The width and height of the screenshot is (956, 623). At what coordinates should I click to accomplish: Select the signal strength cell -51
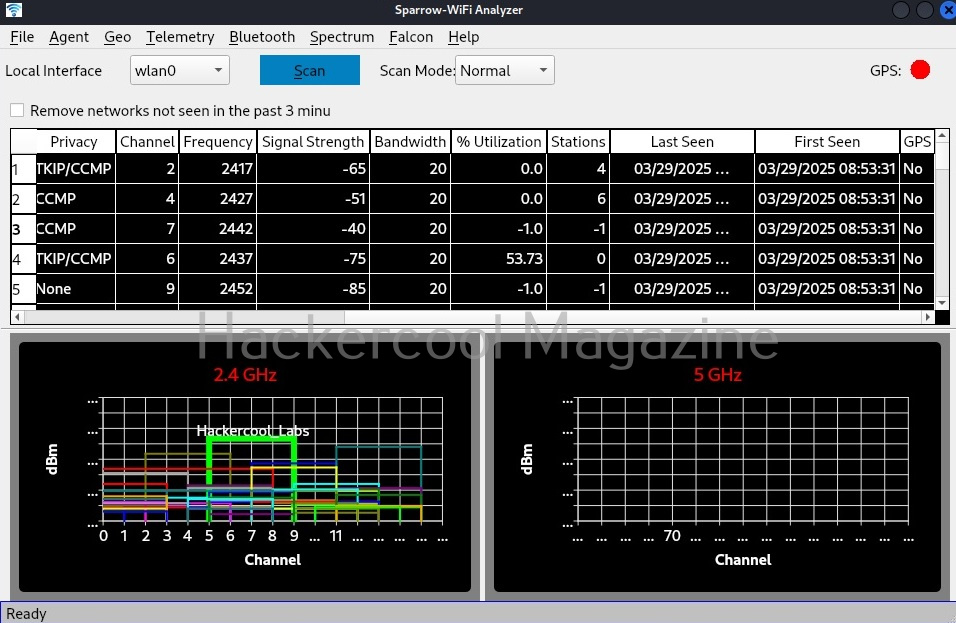313,199
